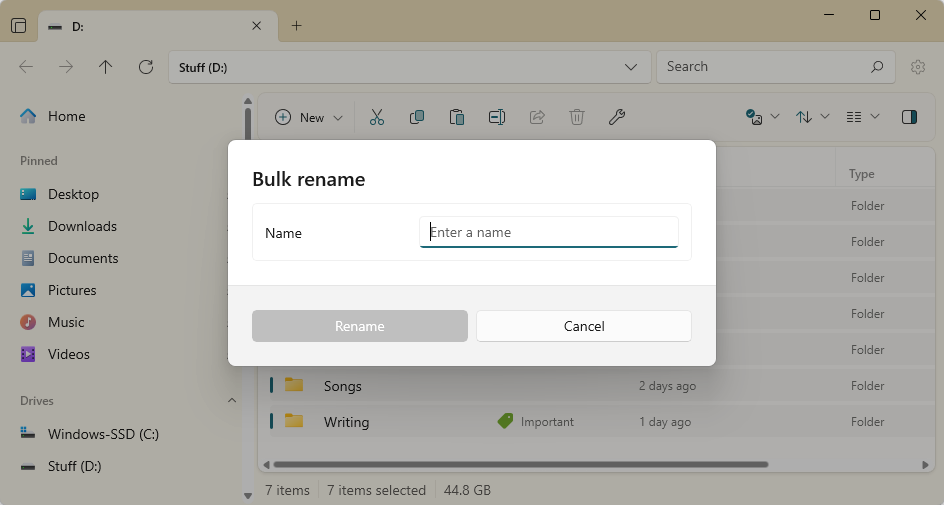Open Windows-SSD (C:) drive in sidebar

click(x=103, y=434)
